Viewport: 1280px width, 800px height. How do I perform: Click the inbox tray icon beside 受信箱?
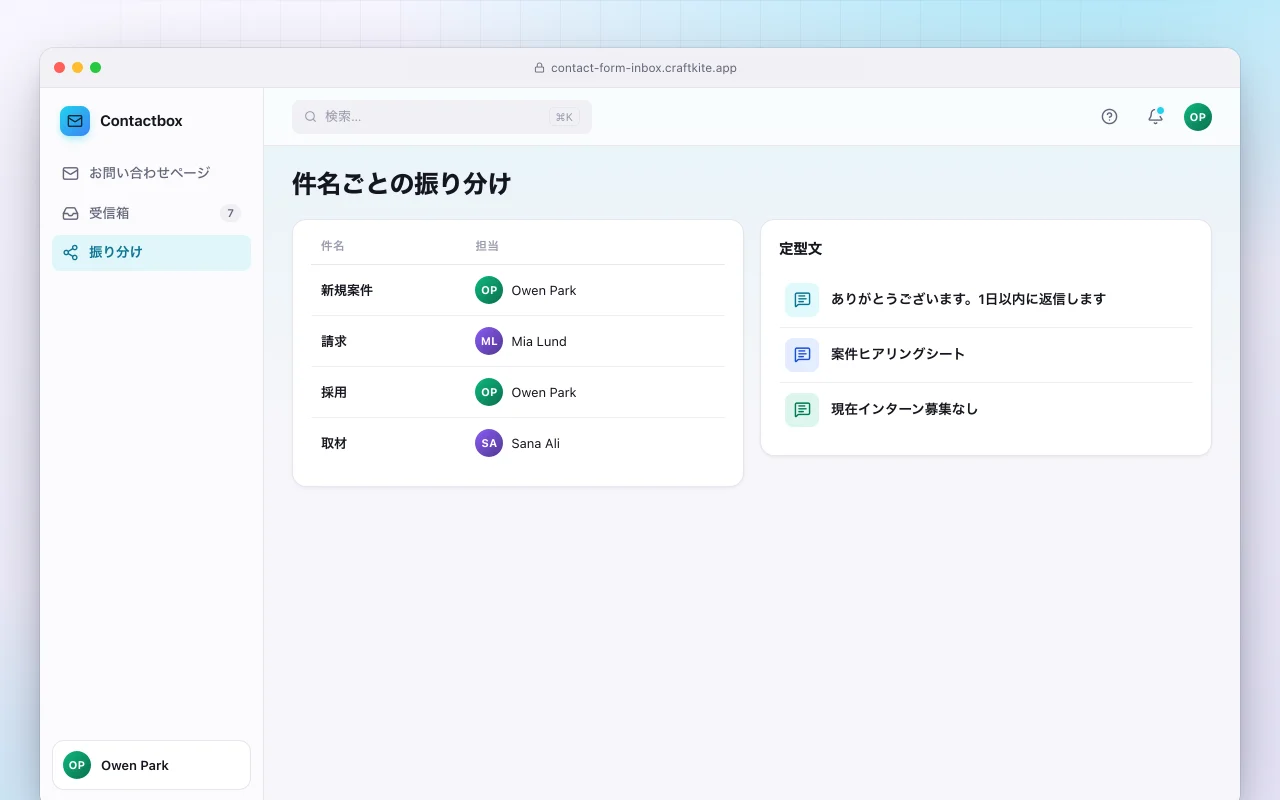(x=70, y=213)
